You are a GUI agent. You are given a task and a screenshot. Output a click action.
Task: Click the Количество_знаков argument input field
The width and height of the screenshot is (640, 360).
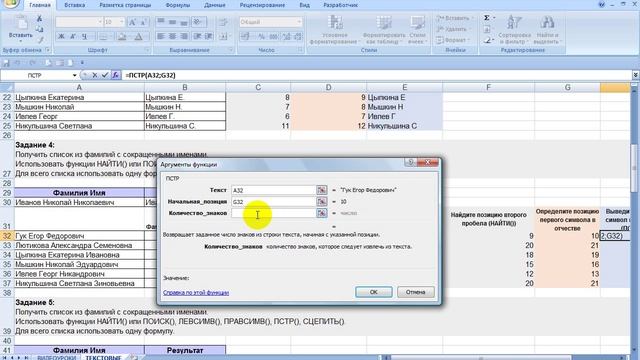[x=273, y=213]
